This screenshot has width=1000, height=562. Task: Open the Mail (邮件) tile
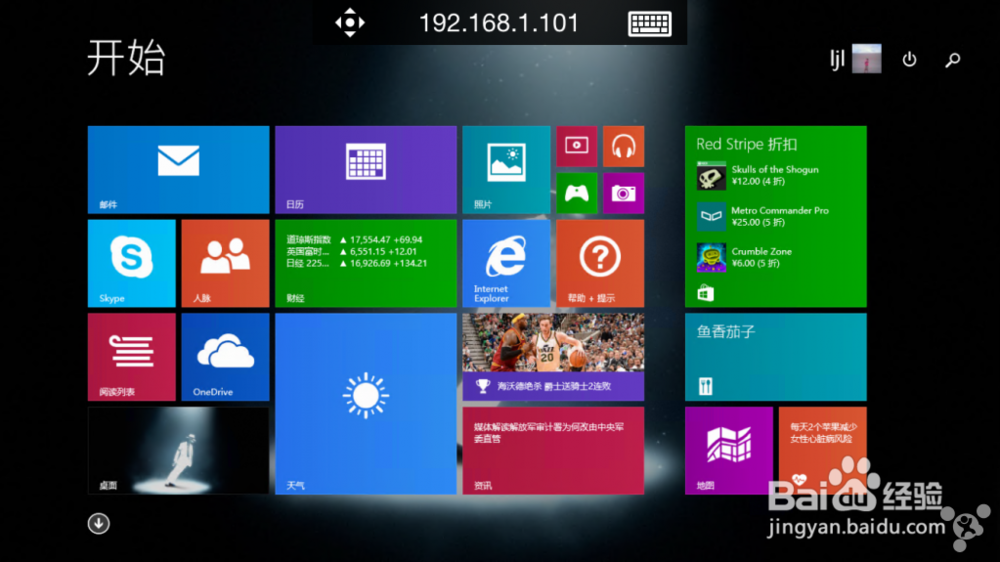[179, 170]
